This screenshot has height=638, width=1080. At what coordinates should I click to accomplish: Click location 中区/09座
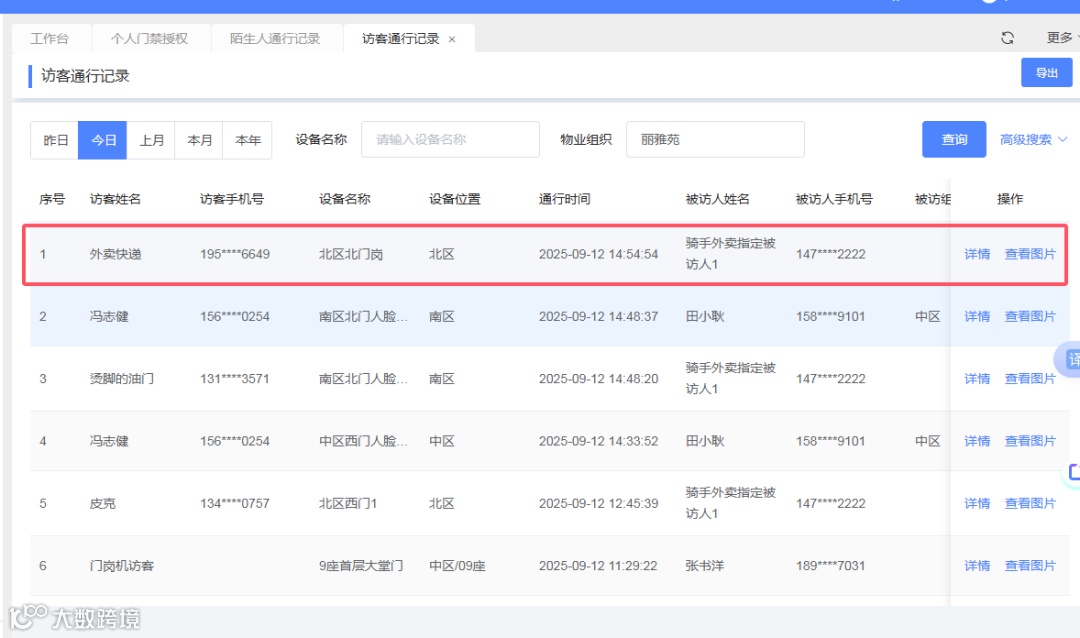pyautogui.click(x=457, y=566)
